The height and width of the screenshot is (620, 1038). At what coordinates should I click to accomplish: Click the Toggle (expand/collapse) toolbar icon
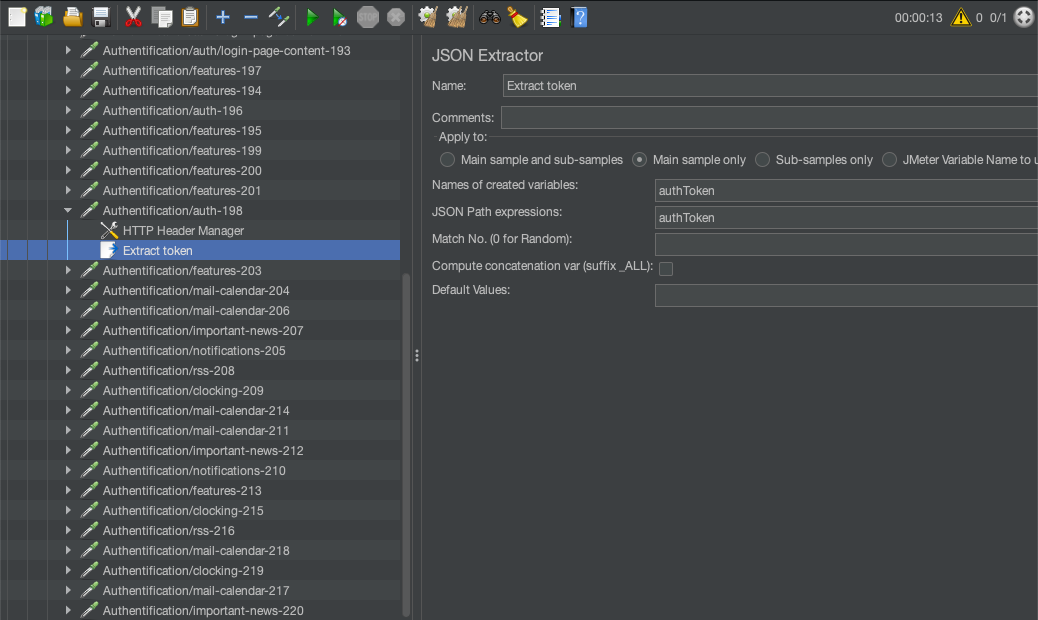pos(279,17)
